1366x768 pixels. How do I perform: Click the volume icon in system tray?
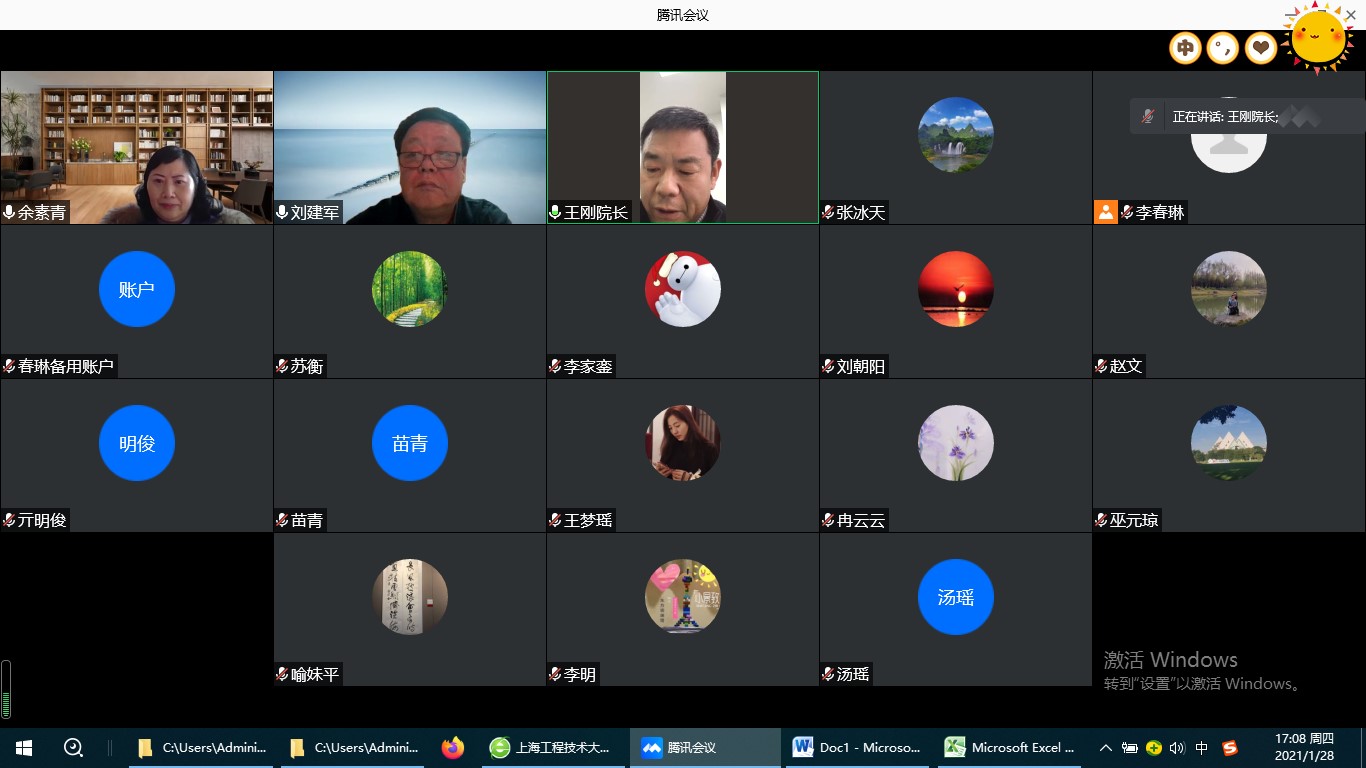click(1177, 747)
